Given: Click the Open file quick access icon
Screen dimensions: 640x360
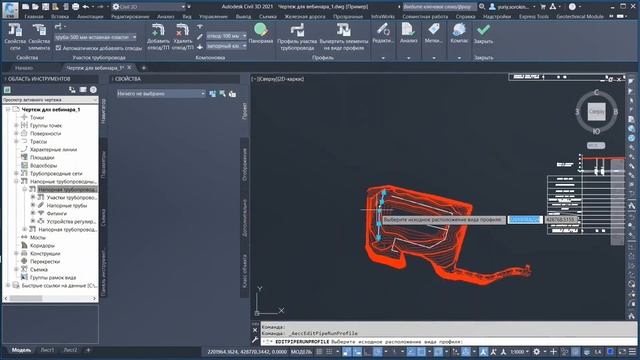Looking at the screenshot, I should click(x=35, y=7).
